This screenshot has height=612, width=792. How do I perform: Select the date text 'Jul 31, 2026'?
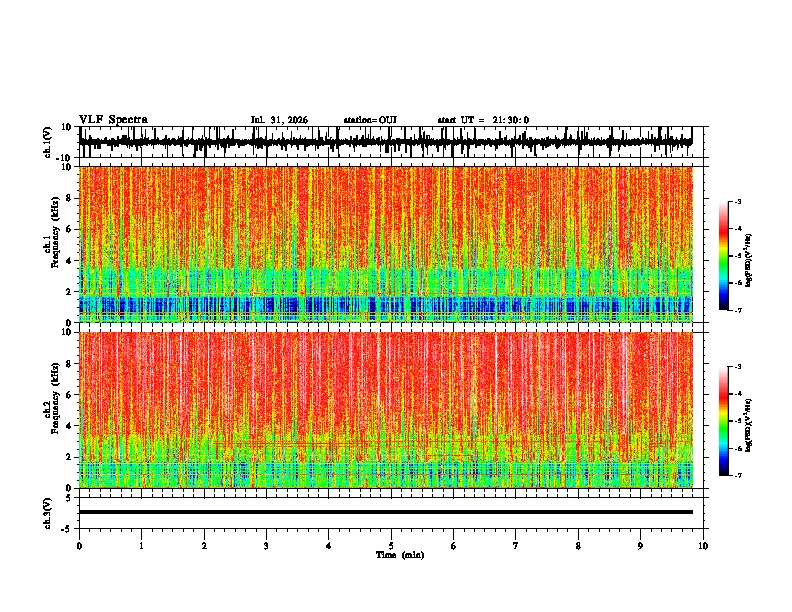click(x=279, y=120)
